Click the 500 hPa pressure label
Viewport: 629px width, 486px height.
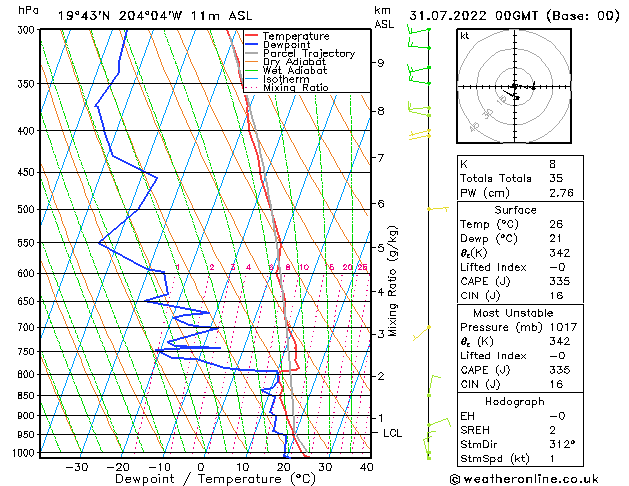(x=28, y=209)
